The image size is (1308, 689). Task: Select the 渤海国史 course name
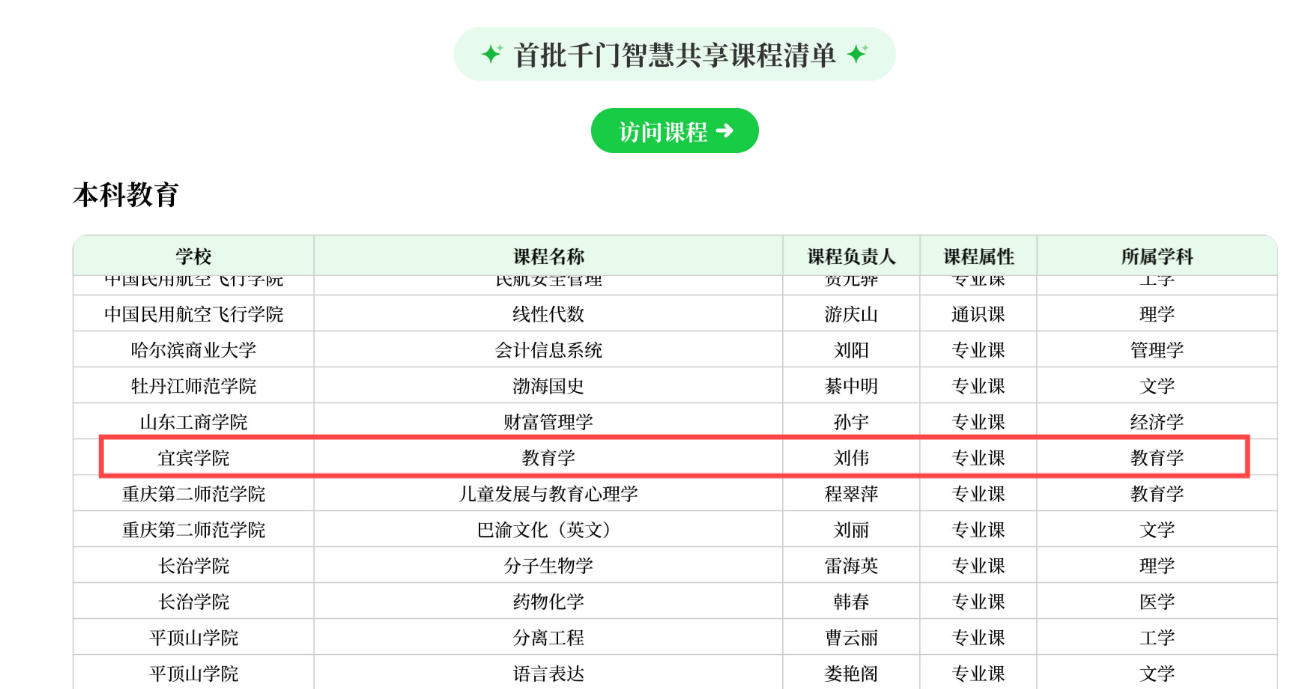pos(548,386)
